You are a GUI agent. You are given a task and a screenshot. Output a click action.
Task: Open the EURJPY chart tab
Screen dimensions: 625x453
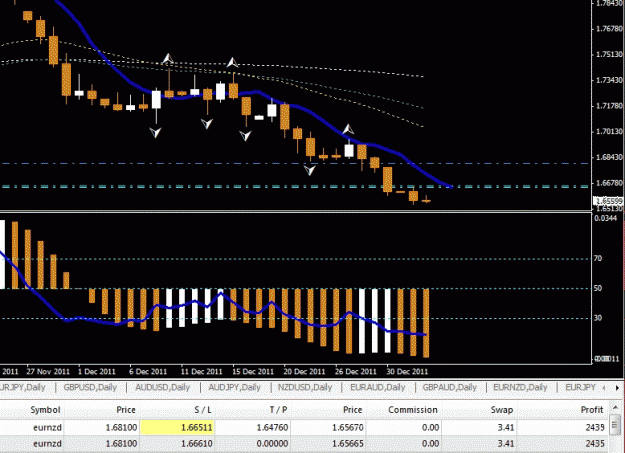coord(580,387)
